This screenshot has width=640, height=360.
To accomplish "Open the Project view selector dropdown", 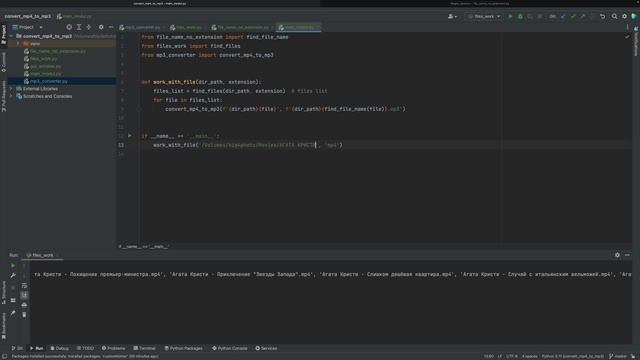I will (x=27, y=27).
